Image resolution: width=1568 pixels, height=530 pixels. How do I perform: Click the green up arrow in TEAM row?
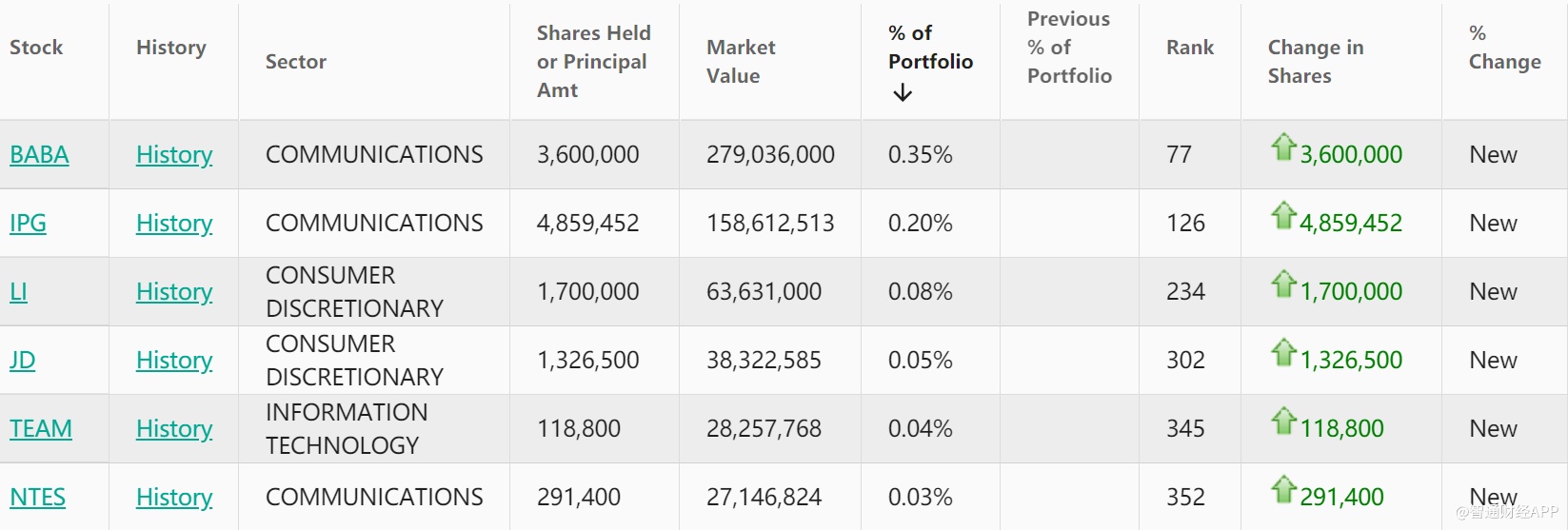tap(1283, 422)
